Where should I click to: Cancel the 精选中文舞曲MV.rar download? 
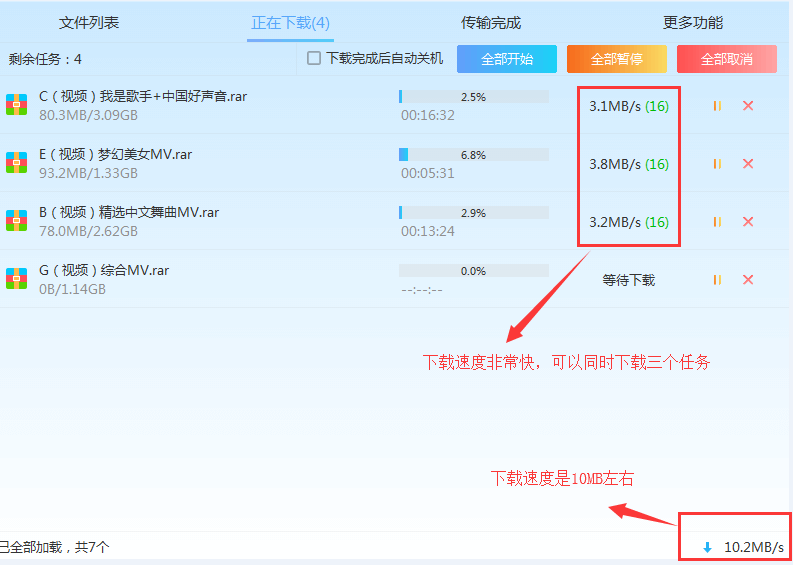point(748,222)
